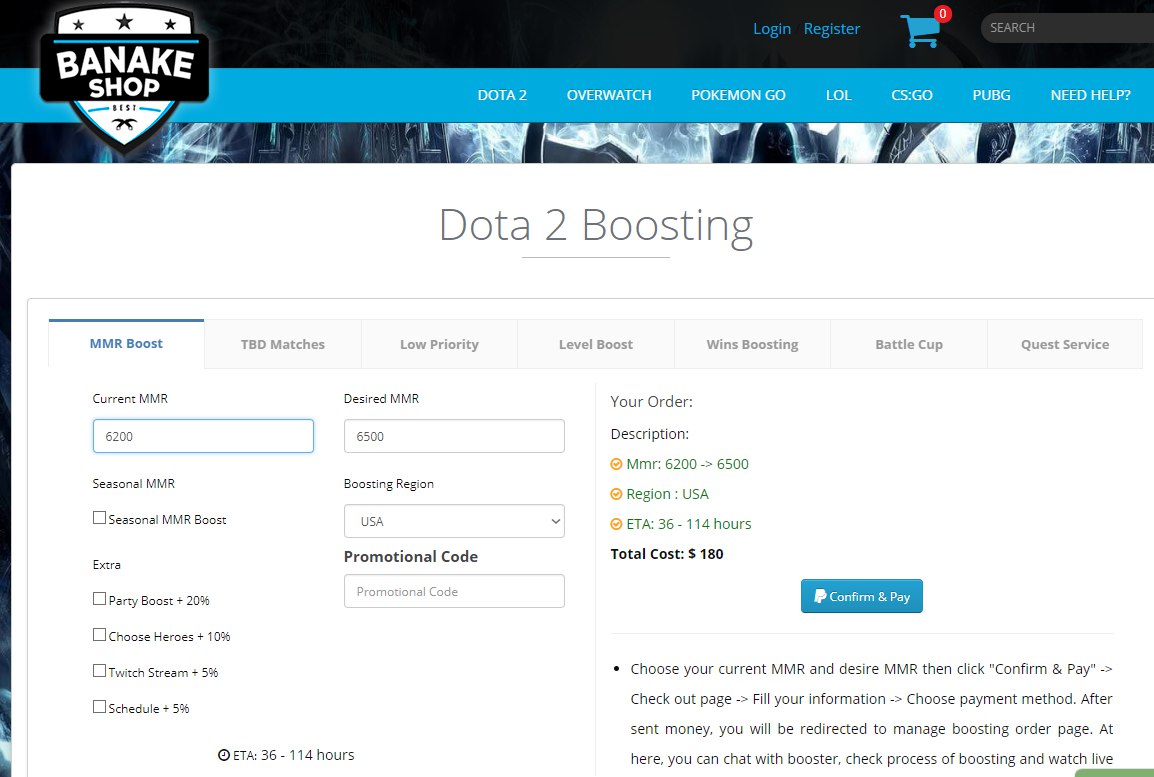Click the cart item count badge
This screenshot has width=1154, height=777.
click(942, 14)
